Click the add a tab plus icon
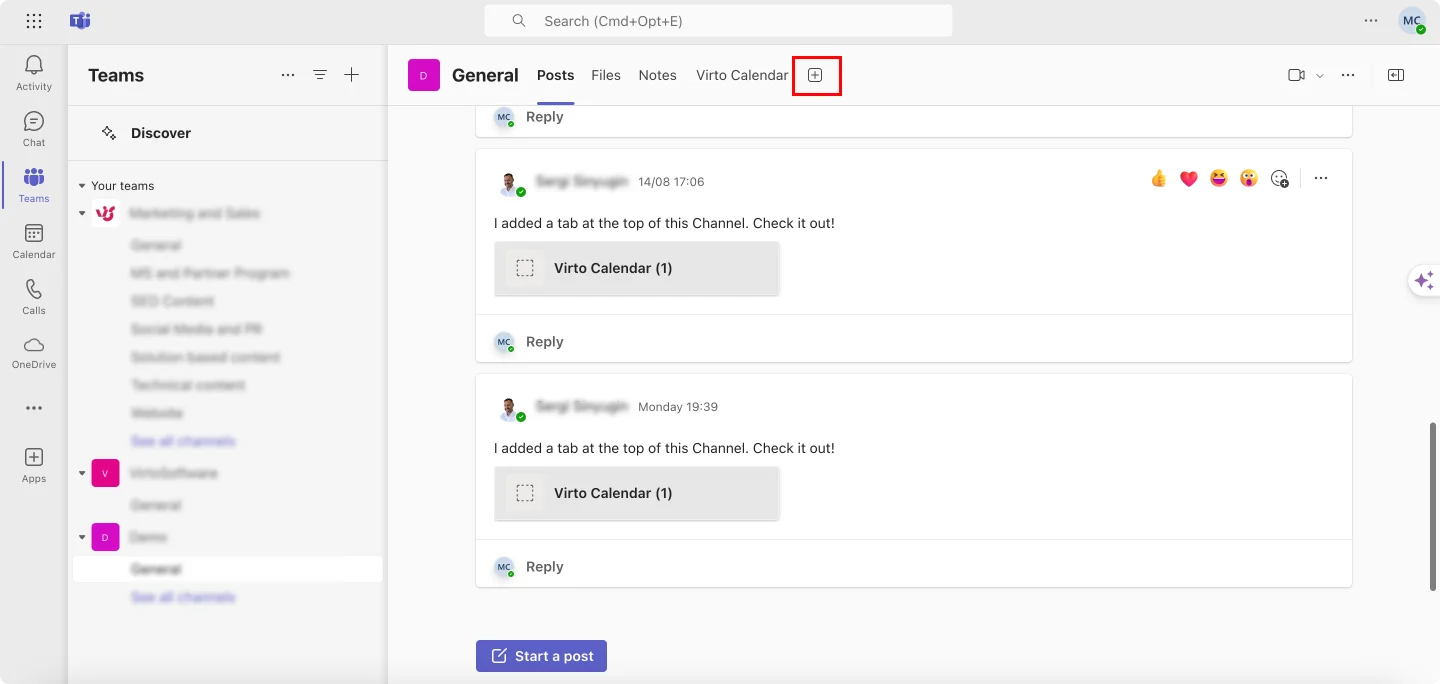Screen dimensions: 1440x684 pos(815,75)
